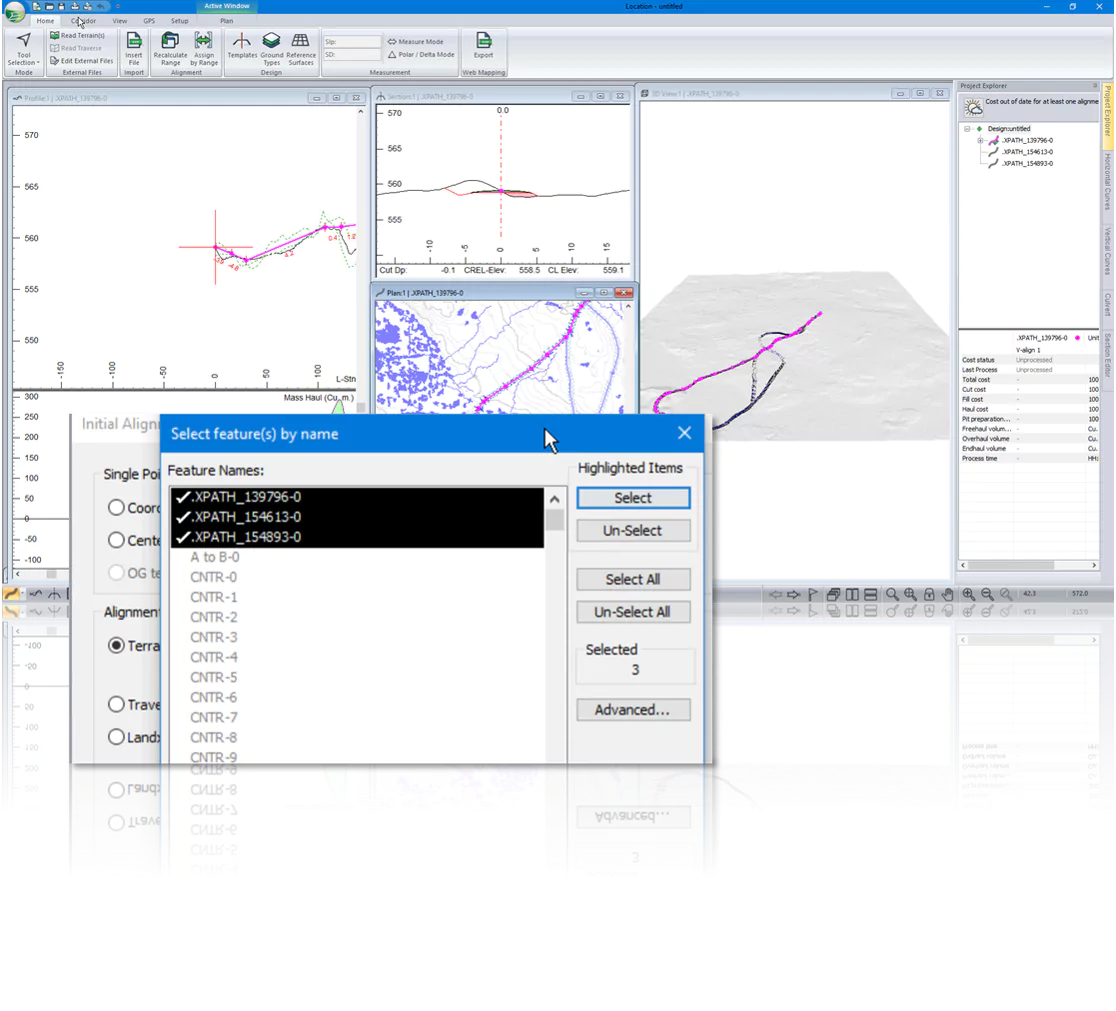The image size is (1116, 1011).
Task: Click the Undo arrow in quick access toolbar
Action: pyautogui.click(x=100, y=6)
